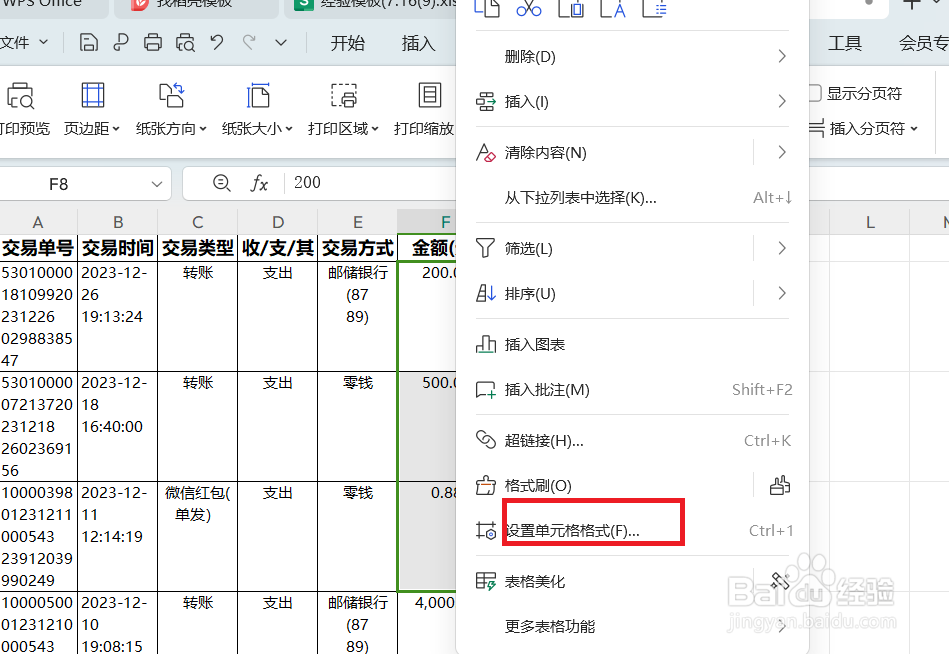949x654 pixels.
Task: Switch to the 插入 ribbon tab
Action: pos(419,43)
